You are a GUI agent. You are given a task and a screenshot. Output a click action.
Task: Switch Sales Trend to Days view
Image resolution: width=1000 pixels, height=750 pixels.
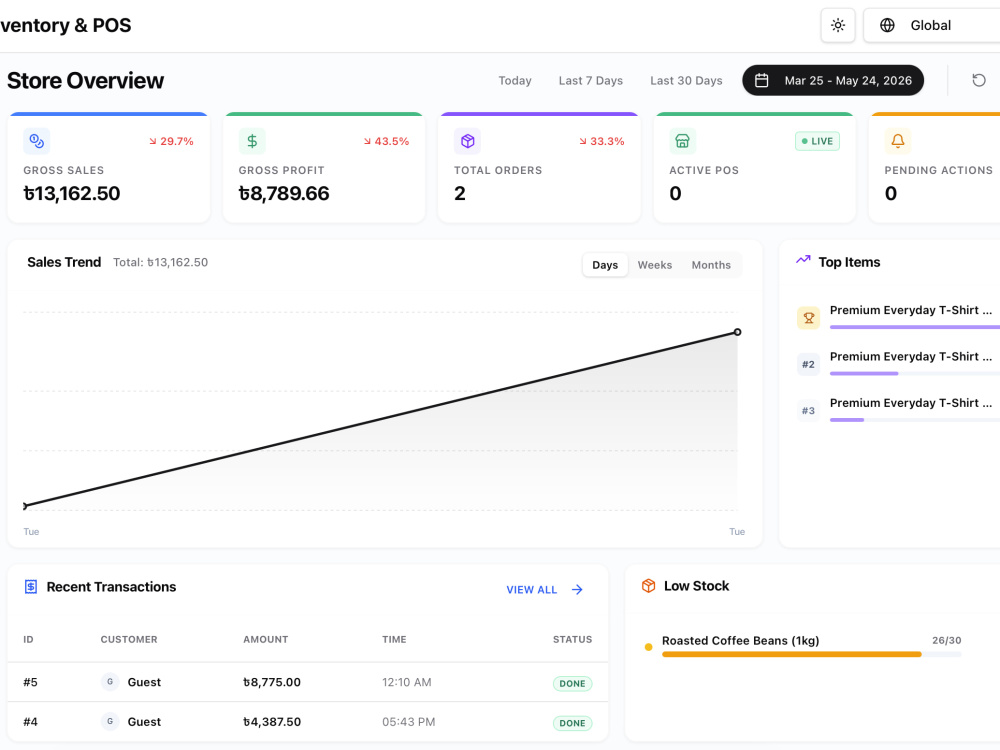pyautogui.click(x=605, y=265)
